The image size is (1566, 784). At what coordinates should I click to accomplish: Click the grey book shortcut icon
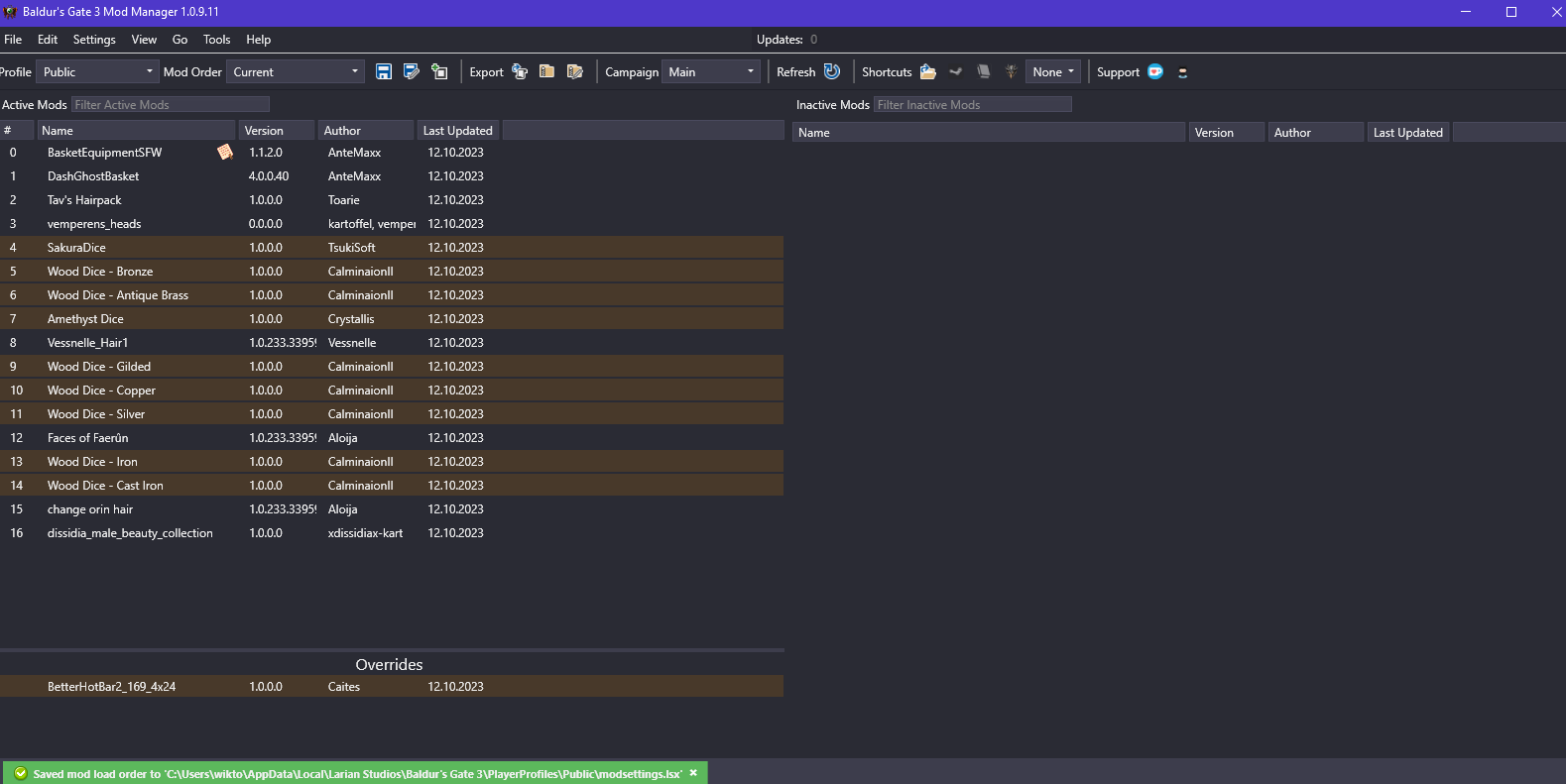984,71
